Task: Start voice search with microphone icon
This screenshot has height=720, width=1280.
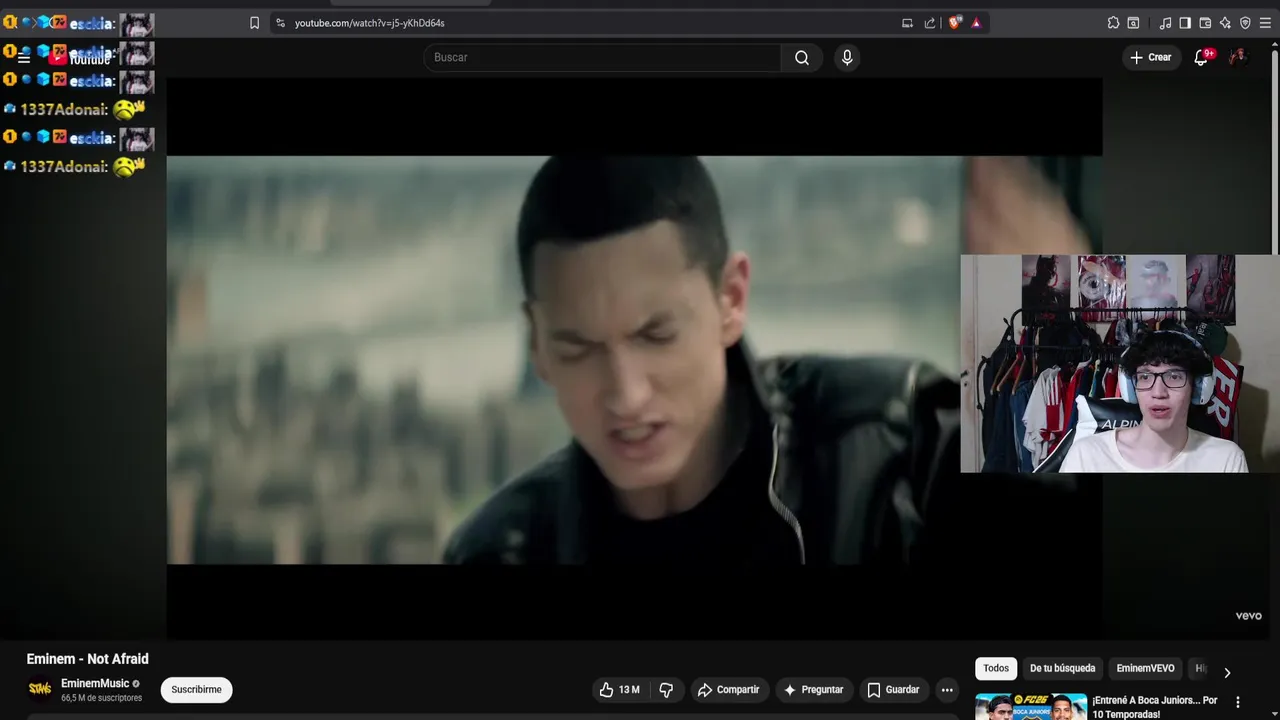Action: click(847, 58)
